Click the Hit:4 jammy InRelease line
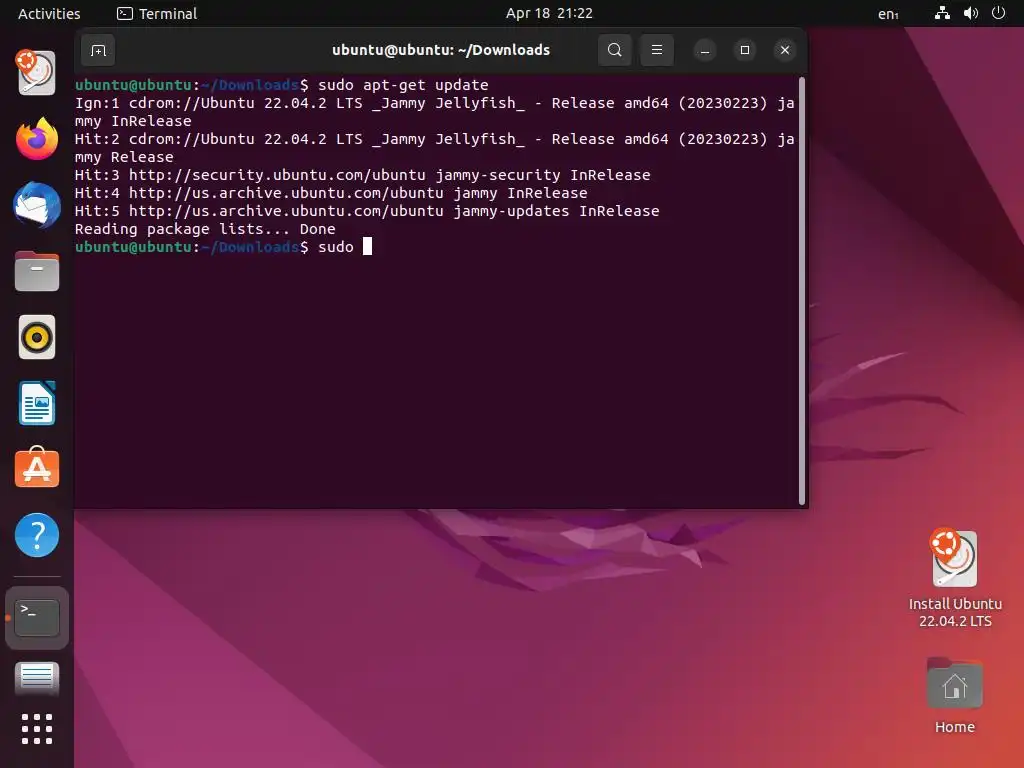The height and width of the screenshot is (768, 1024). tap(331, 193)
